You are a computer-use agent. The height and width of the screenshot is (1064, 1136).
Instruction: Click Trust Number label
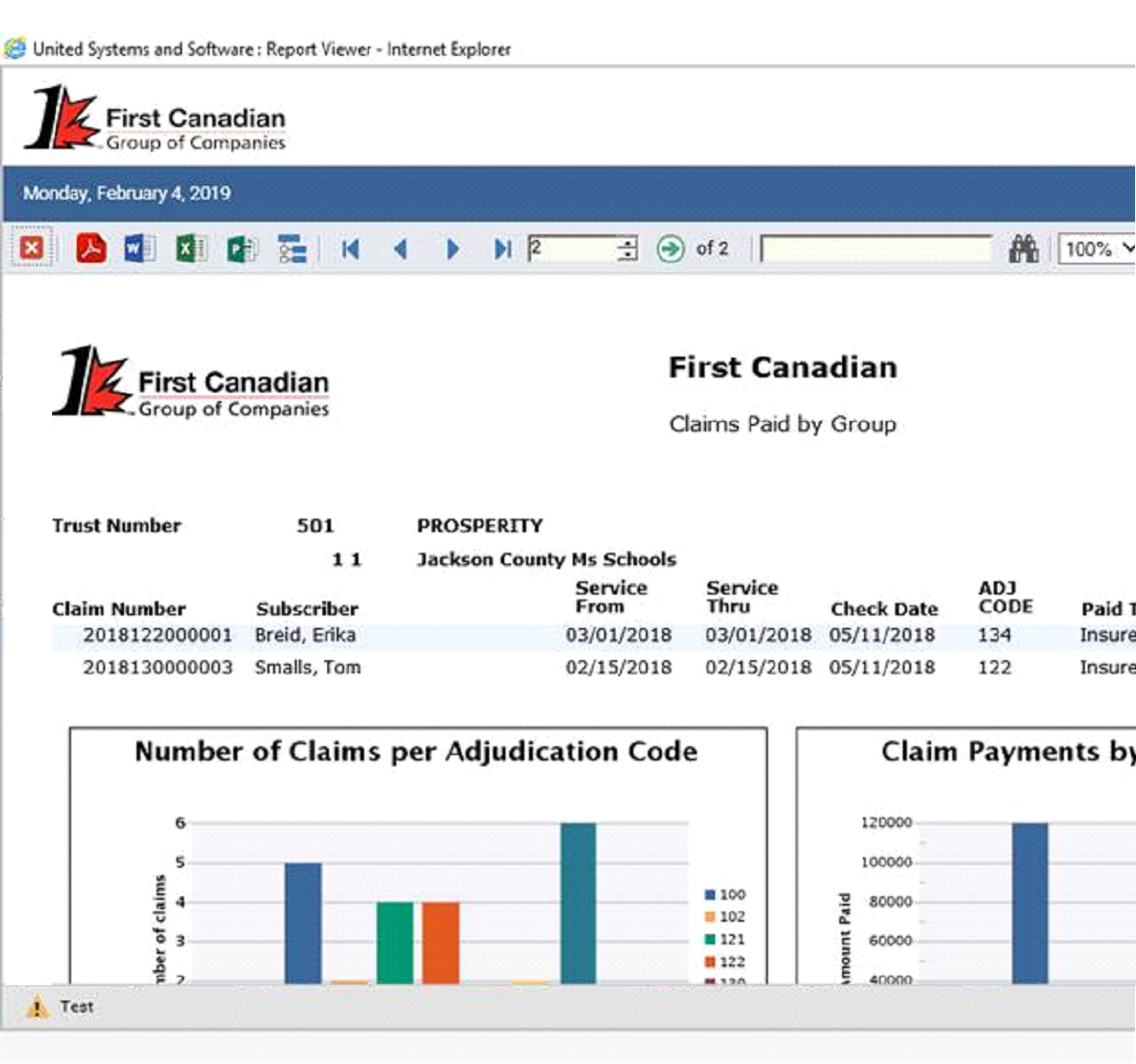click(x=117, y=526)
